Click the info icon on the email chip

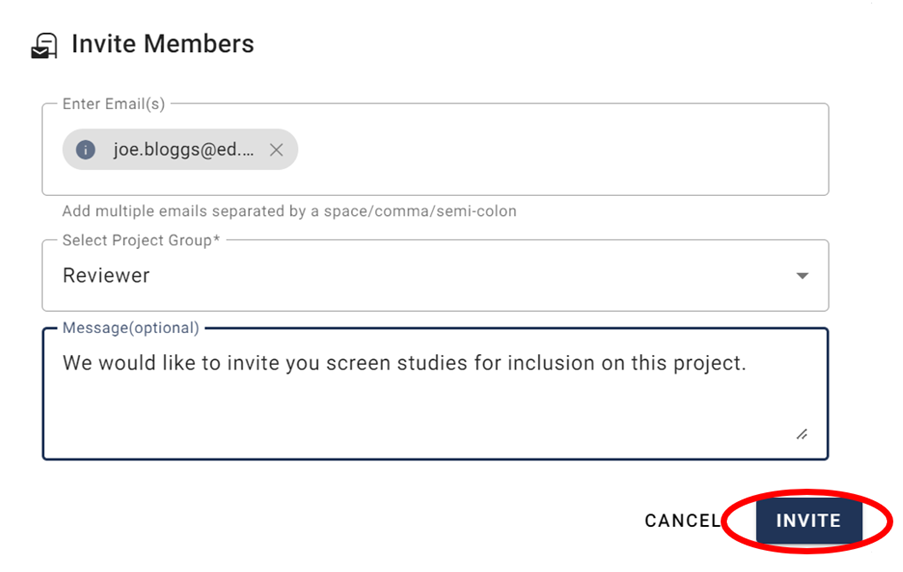click(86, 150)
